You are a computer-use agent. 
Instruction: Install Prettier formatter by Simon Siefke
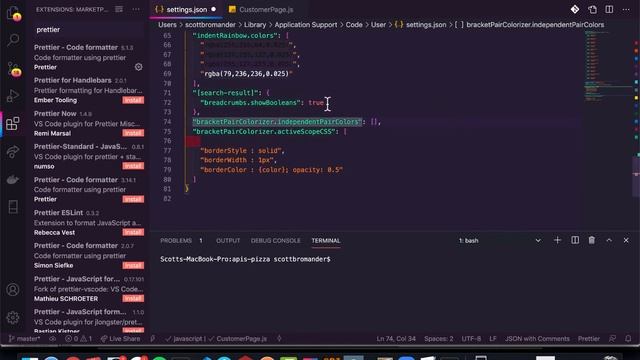click(133, 265)
